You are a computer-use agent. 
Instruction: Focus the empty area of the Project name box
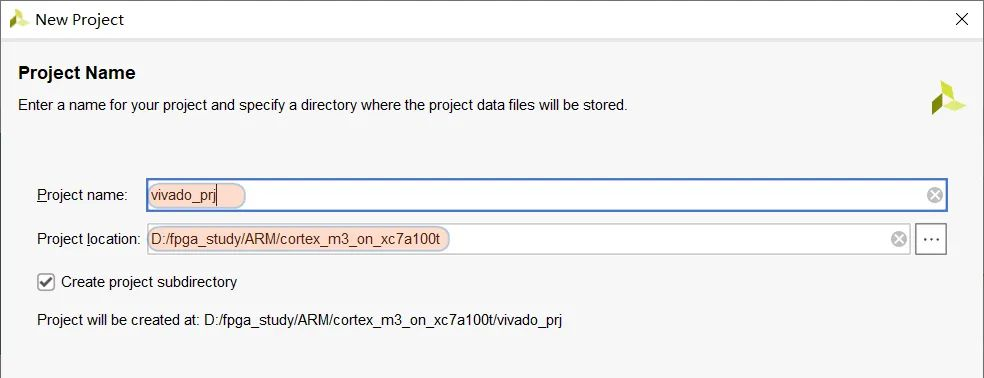tap(584, 195)
